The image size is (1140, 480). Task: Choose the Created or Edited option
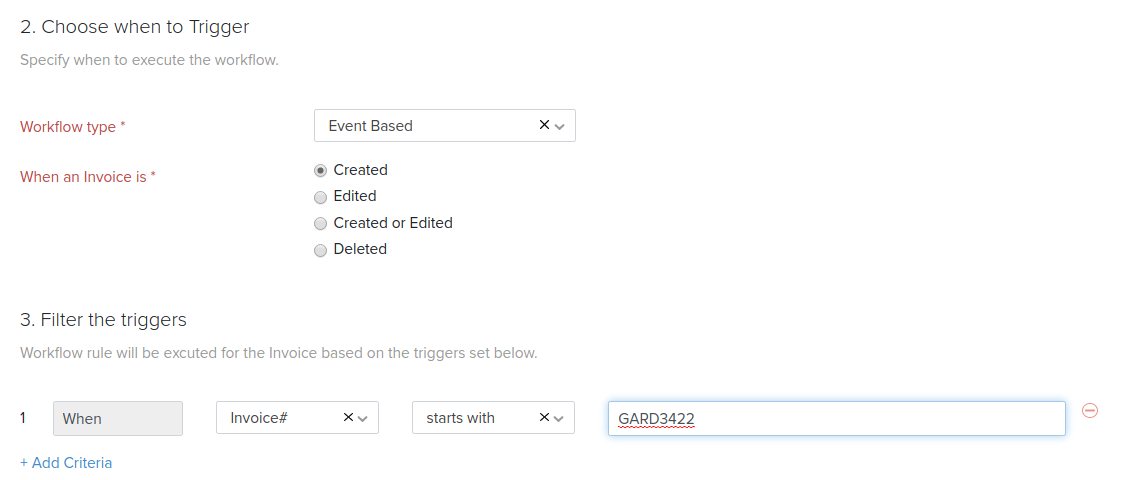[x=320, y=223]
